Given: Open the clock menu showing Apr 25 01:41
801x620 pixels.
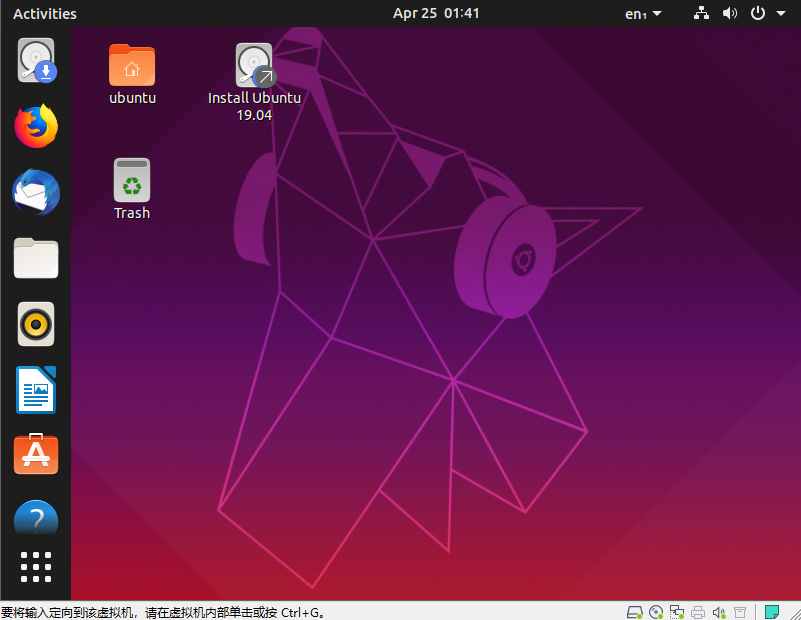Looking at the screenshot, I should click(x=436, y=13).
